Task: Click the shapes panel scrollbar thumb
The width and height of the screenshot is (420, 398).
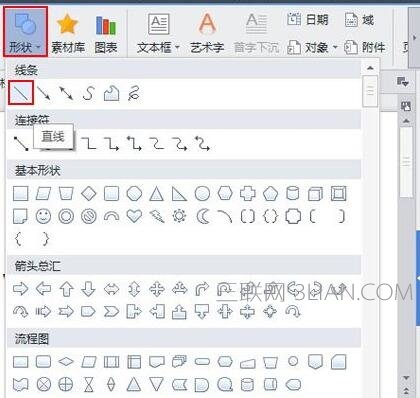Action: click(370, 91)
